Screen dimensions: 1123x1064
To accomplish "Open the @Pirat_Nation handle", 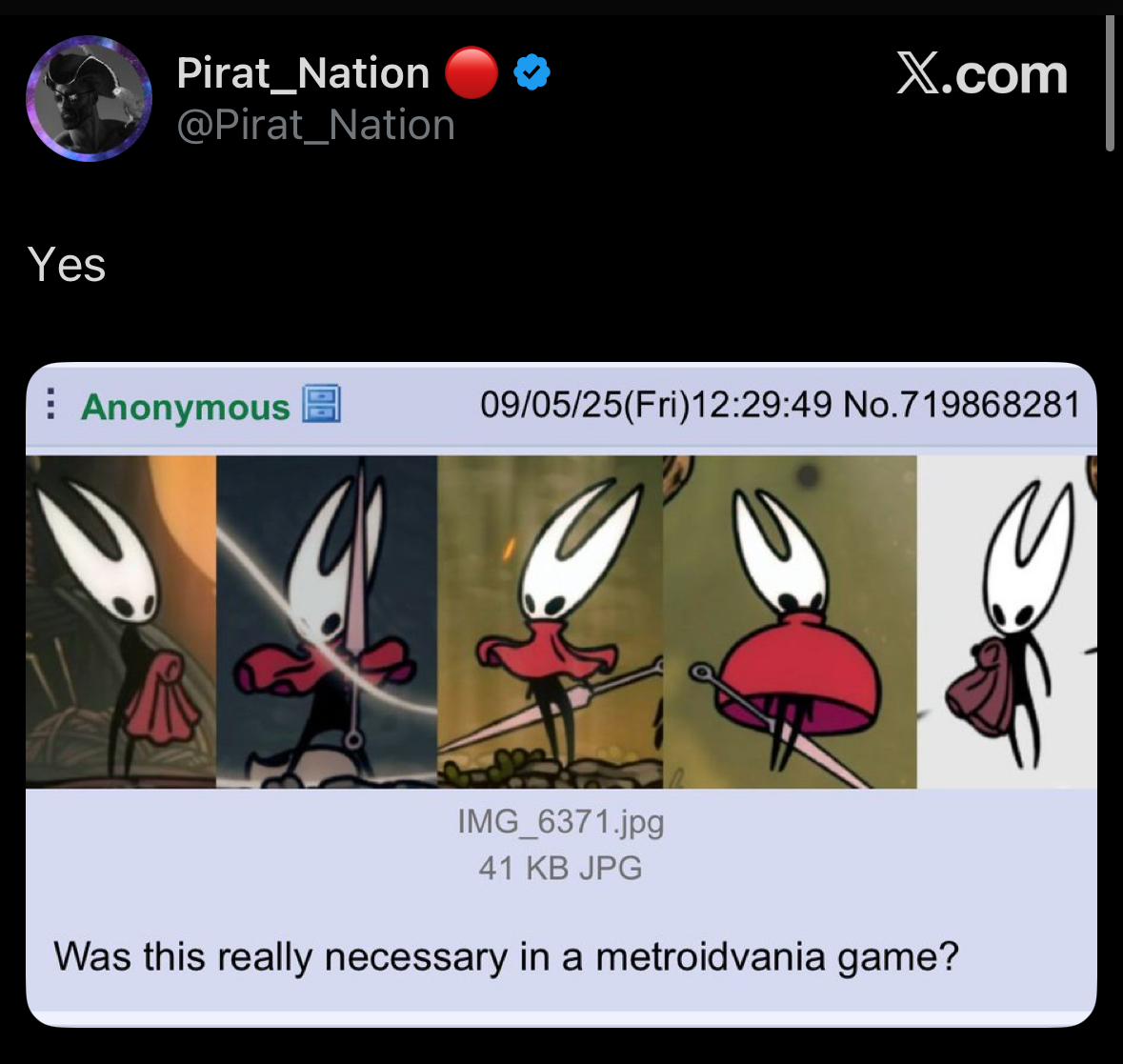I will tap(316, 126).
